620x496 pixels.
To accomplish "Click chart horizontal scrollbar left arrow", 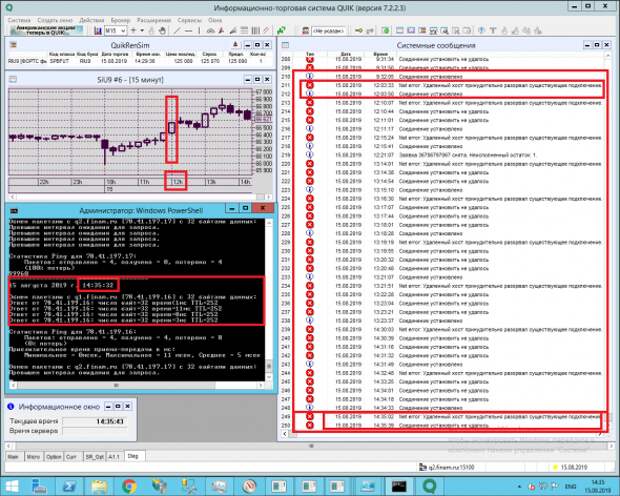I will 12,197.
